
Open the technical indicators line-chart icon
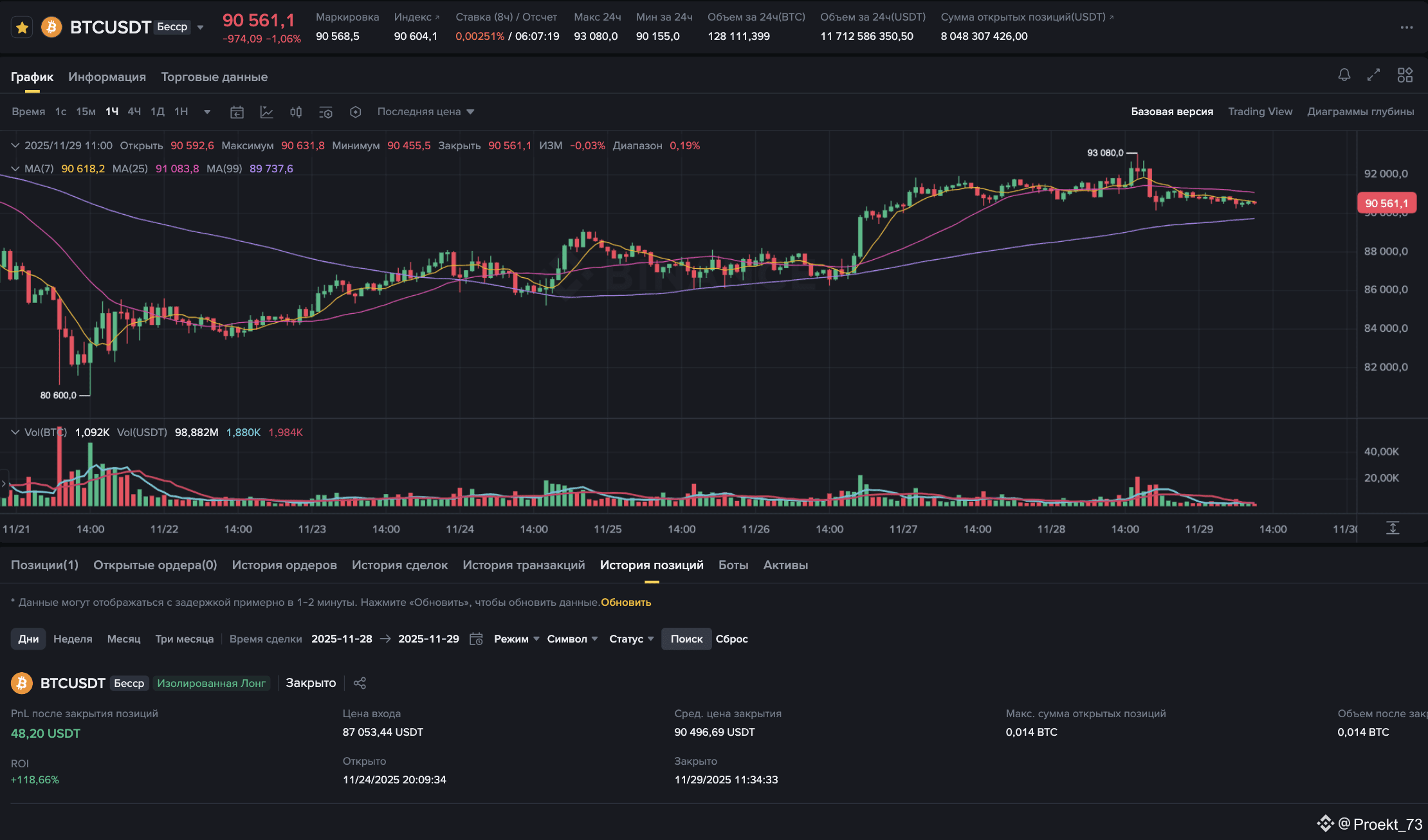[266, 112]
